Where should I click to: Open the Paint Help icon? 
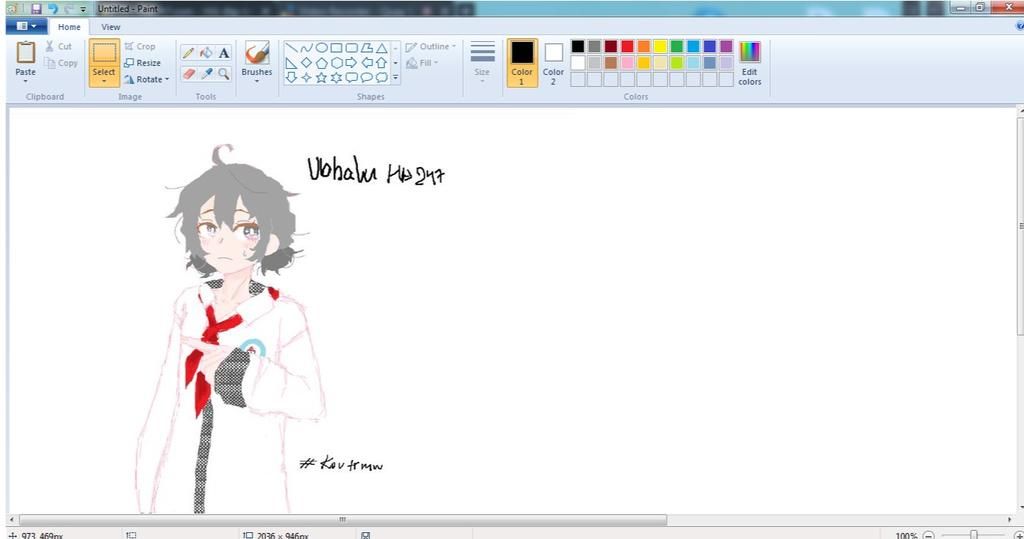click(1019, 26)
